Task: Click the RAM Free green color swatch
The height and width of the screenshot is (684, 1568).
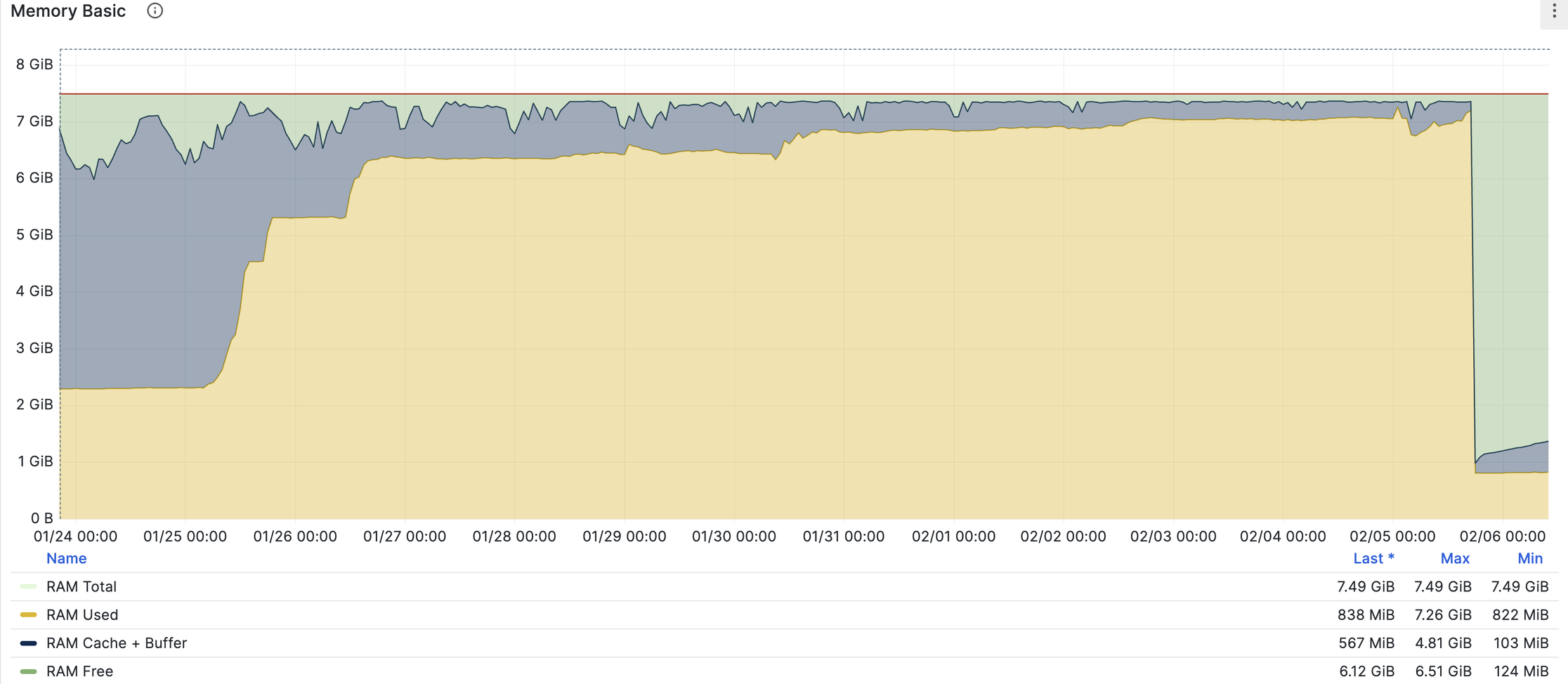Action: 28,671
